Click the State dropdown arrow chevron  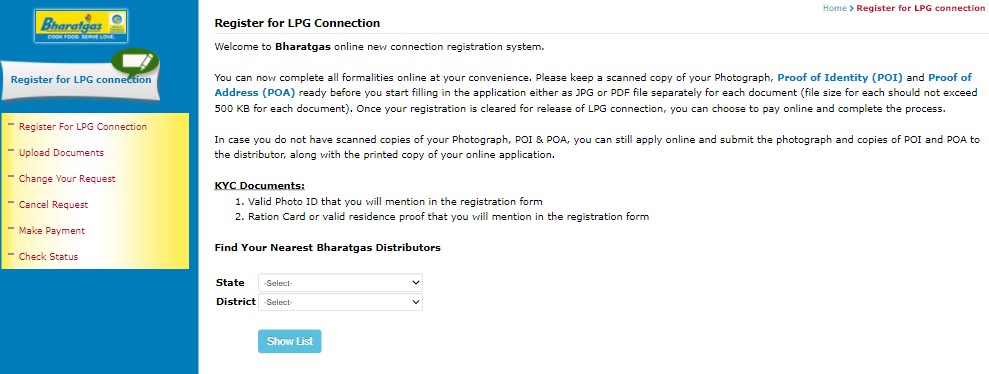click(x=415, y=283)
